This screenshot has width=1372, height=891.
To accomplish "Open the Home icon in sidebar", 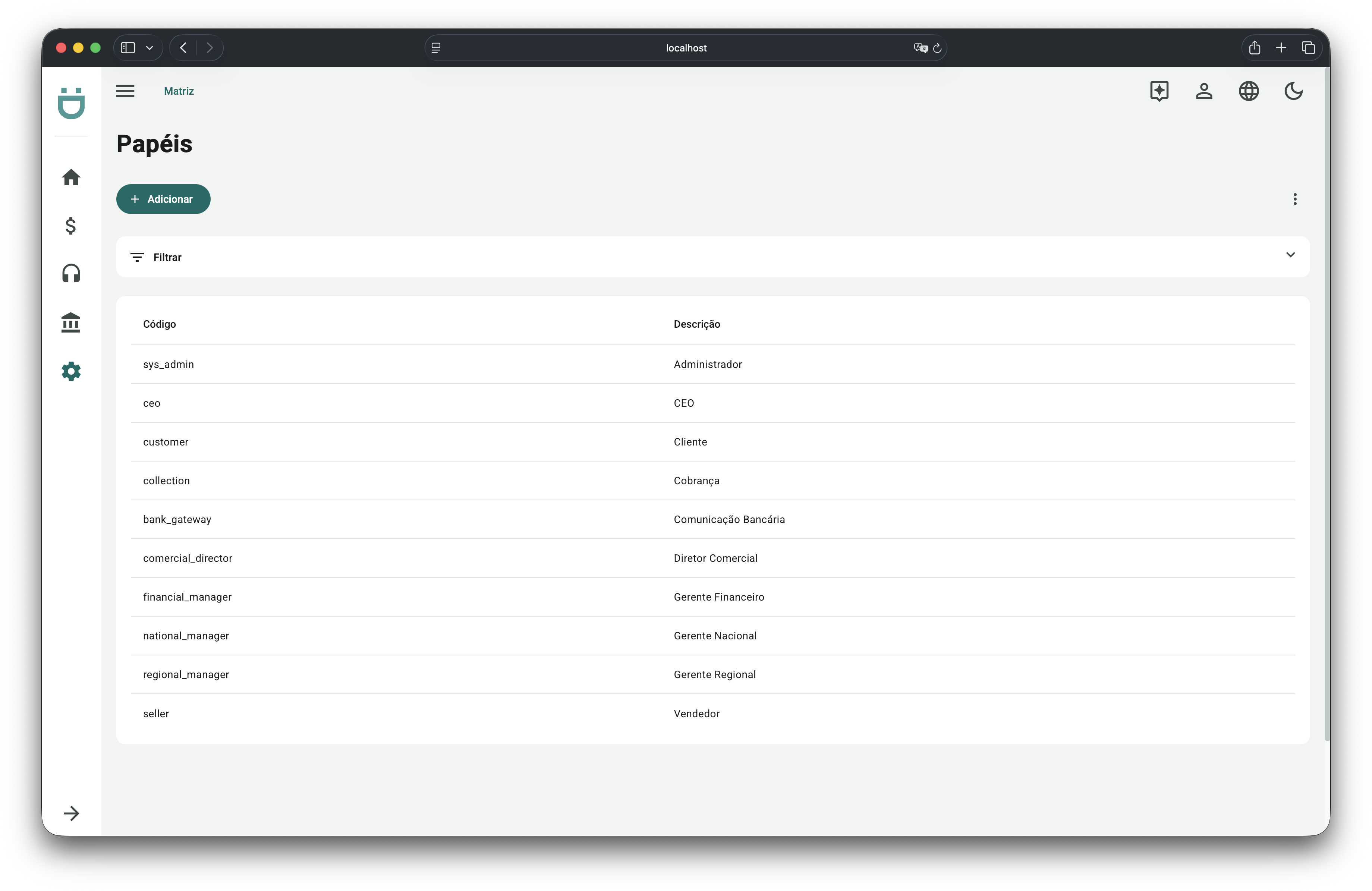I will [71, 177].
